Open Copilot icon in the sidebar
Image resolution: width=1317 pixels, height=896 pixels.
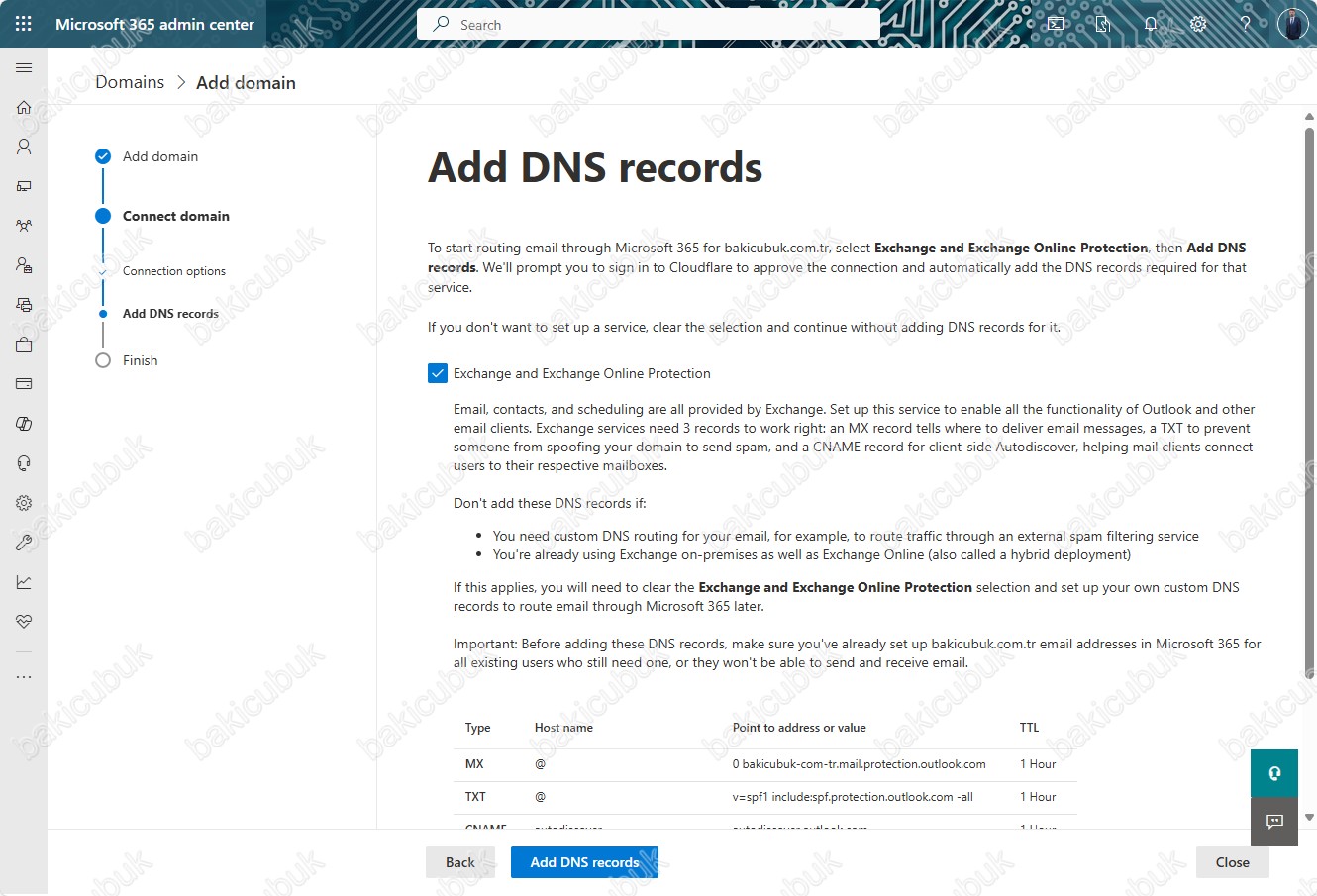pos(24,424)
